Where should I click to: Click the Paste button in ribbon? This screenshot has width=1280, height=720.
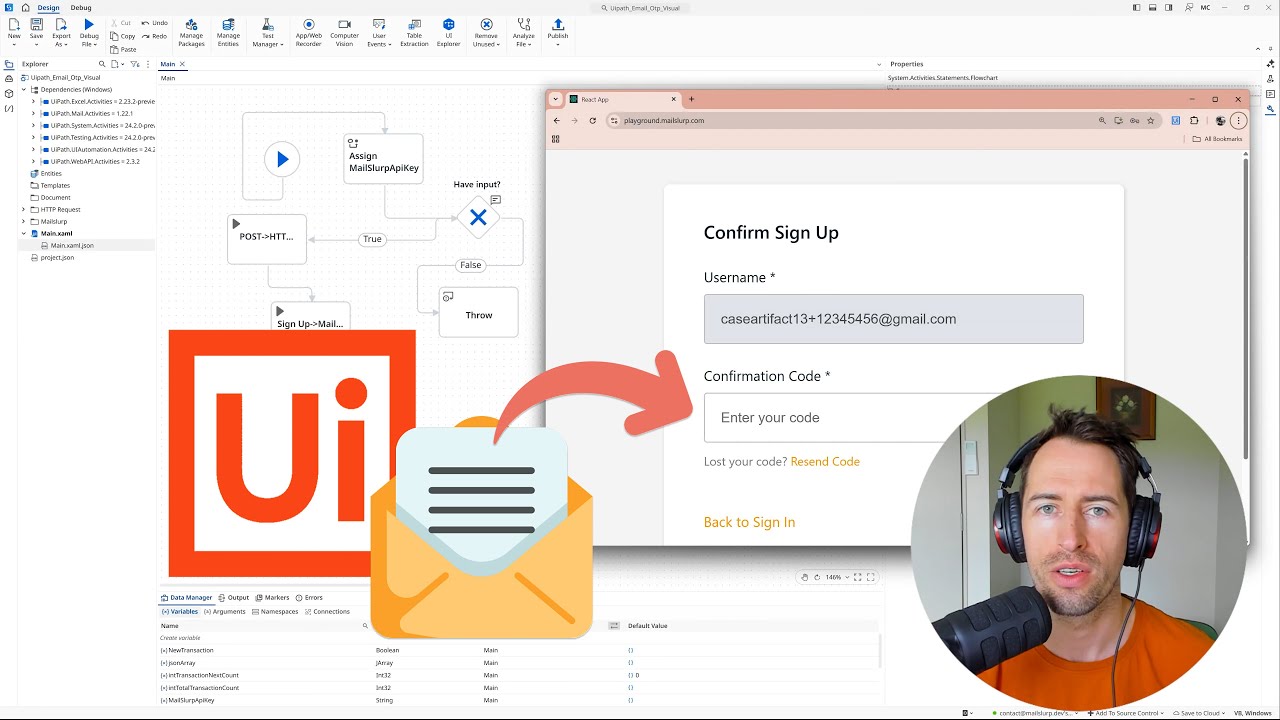[x=124, y=49]
